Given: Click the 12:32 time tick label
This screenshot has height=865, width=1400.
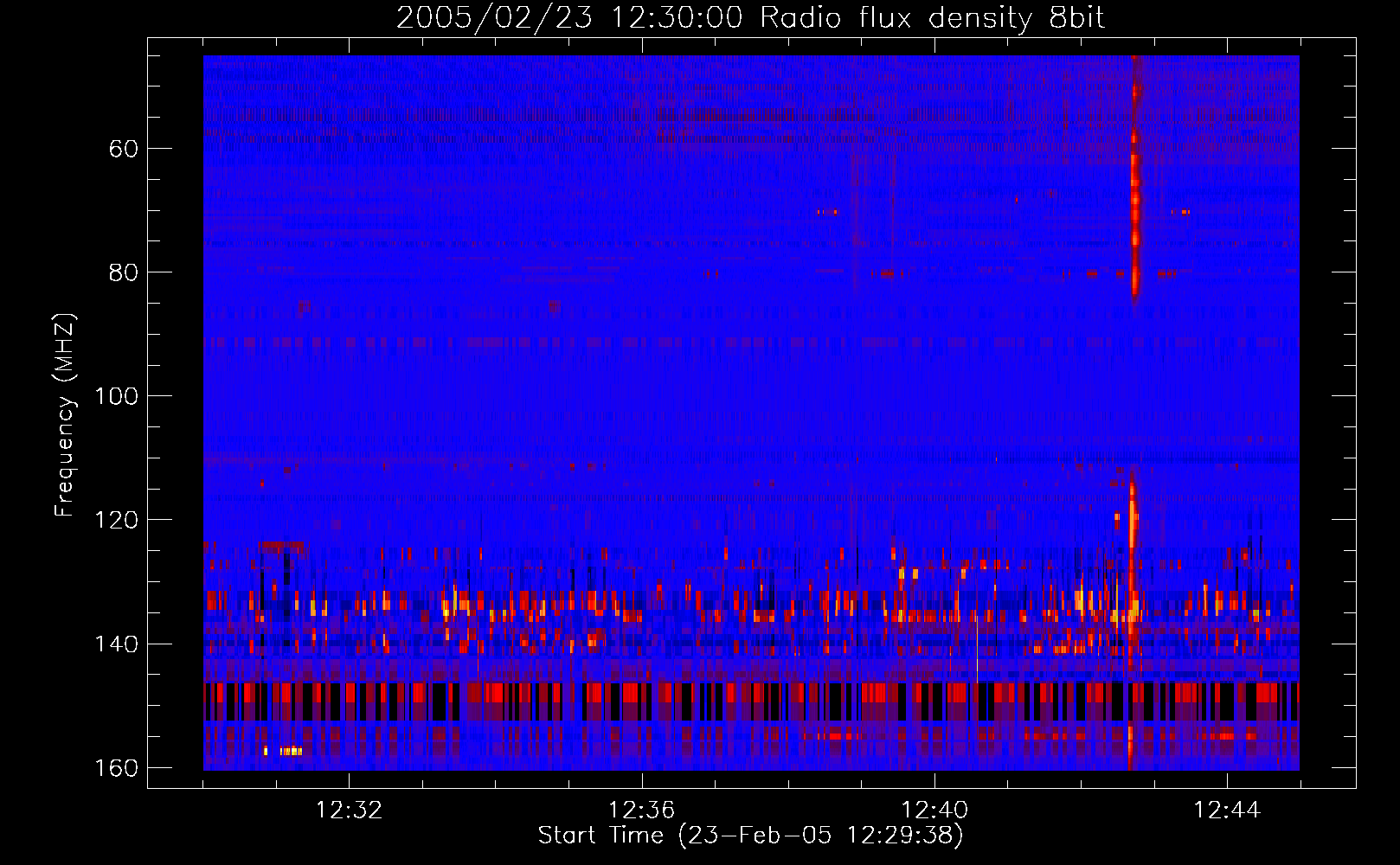Looking at the screenshot, I should (x=349, y=811).
